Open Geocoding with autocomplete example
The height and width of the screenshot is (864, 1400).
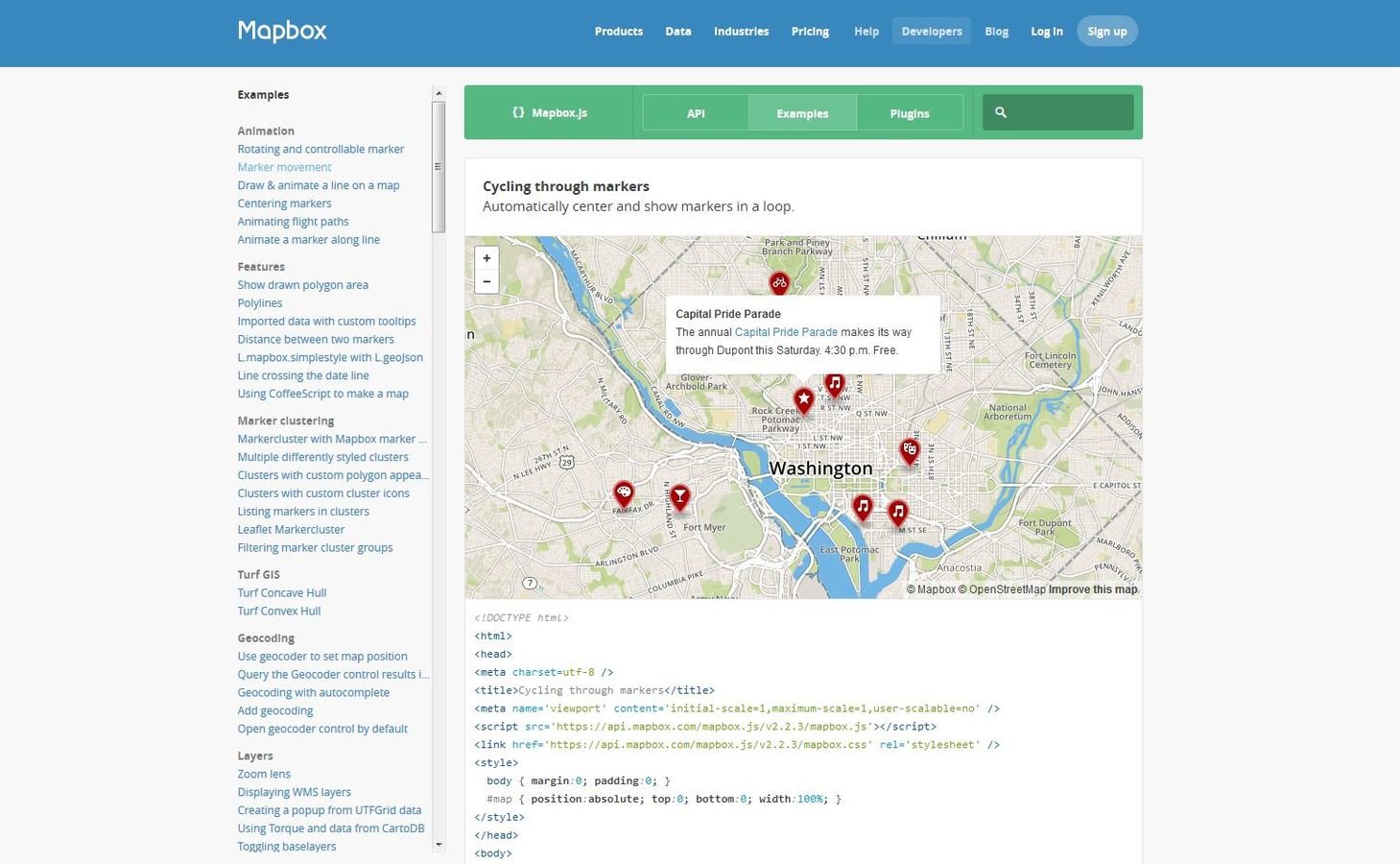[314, 693]
